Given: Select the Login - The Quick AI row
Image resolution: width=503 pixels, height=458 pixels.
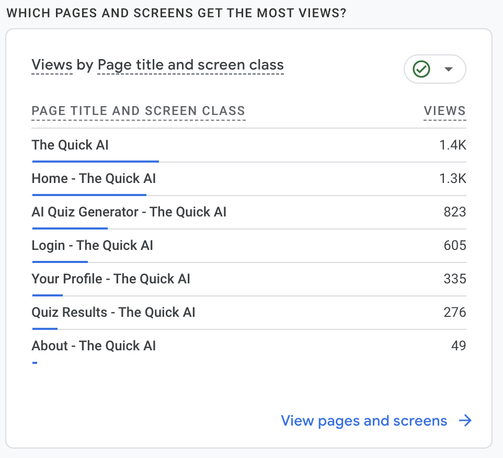Looking at the screenshot, I should point(249,245).
